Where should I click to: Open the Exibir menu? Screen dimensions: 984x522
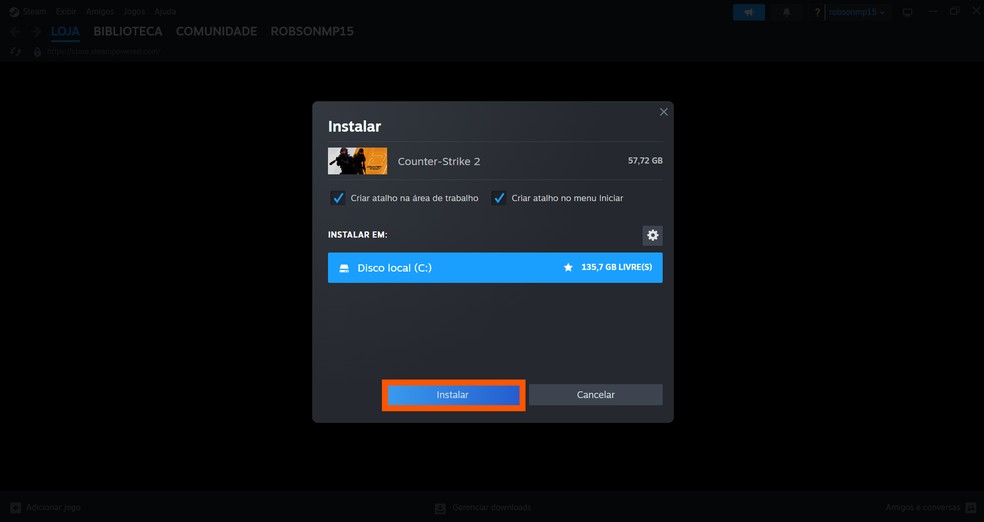click(x=66, y=11)
